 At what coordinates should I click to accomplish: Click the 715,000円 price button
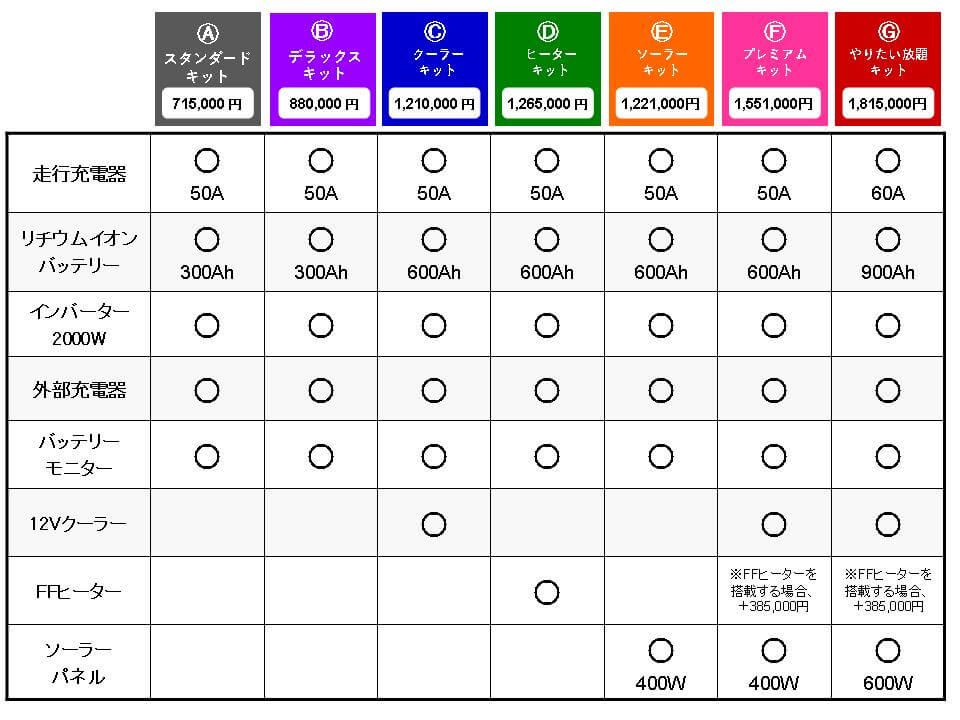[x=208, y=103]
